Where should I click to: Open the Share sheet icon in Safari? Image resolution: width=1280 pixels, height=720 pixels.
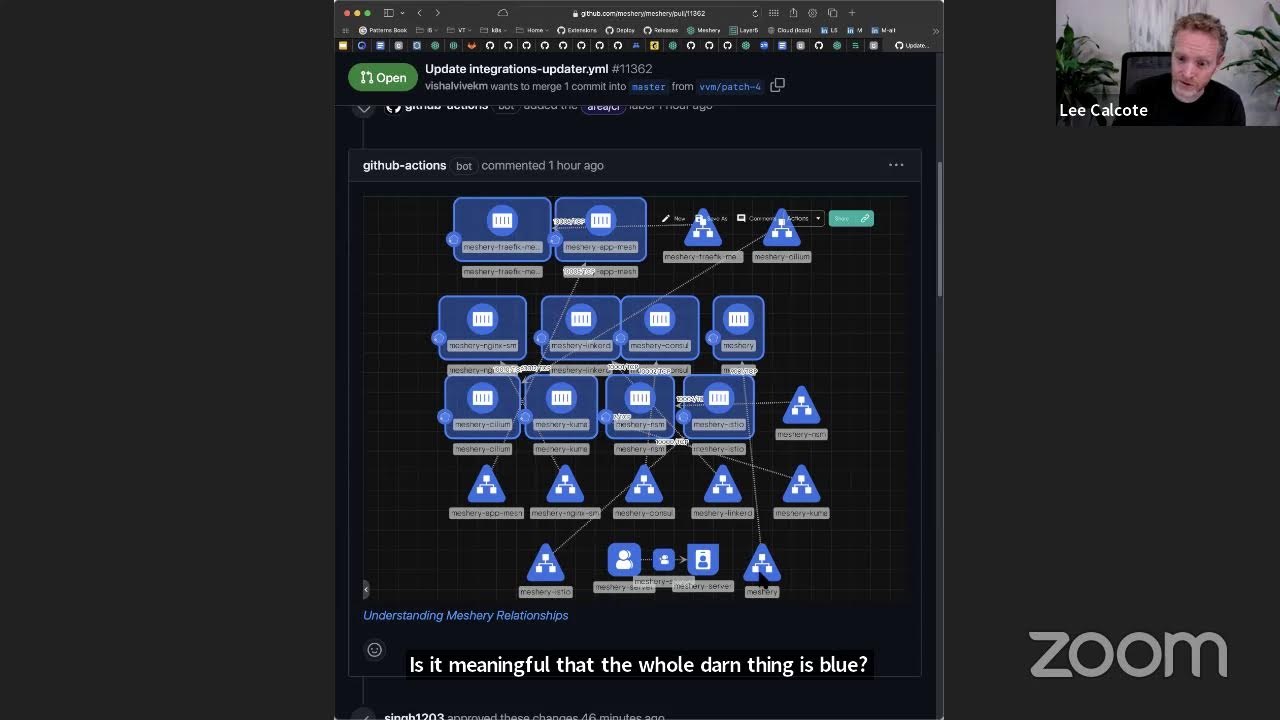(793, 13)
